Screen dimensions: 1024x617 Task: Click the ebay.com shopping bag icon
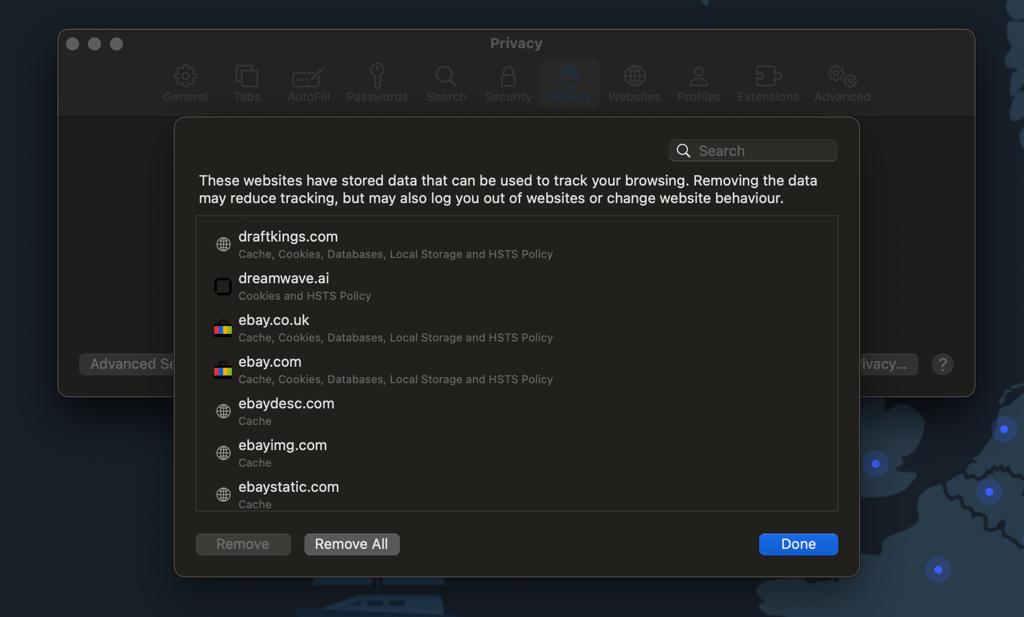point(223,370)
